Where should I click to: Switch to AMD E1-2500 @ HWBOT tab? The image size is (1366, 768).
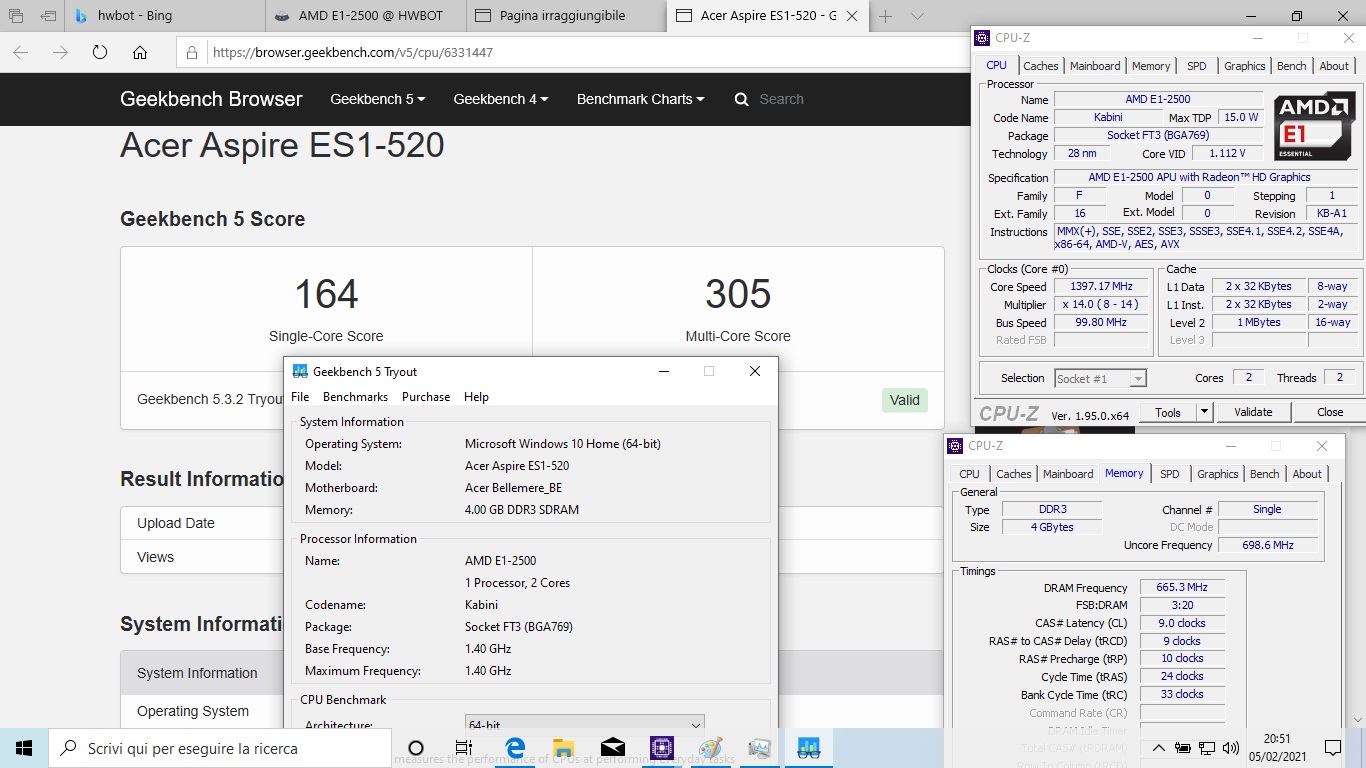point(367,16)
